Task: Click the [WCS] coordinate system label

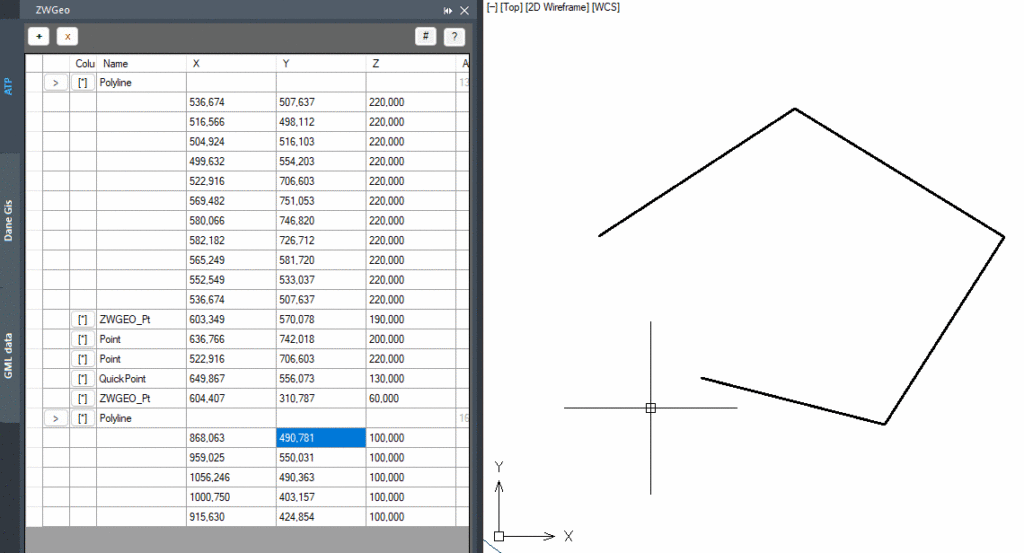Action: (605, 7)
